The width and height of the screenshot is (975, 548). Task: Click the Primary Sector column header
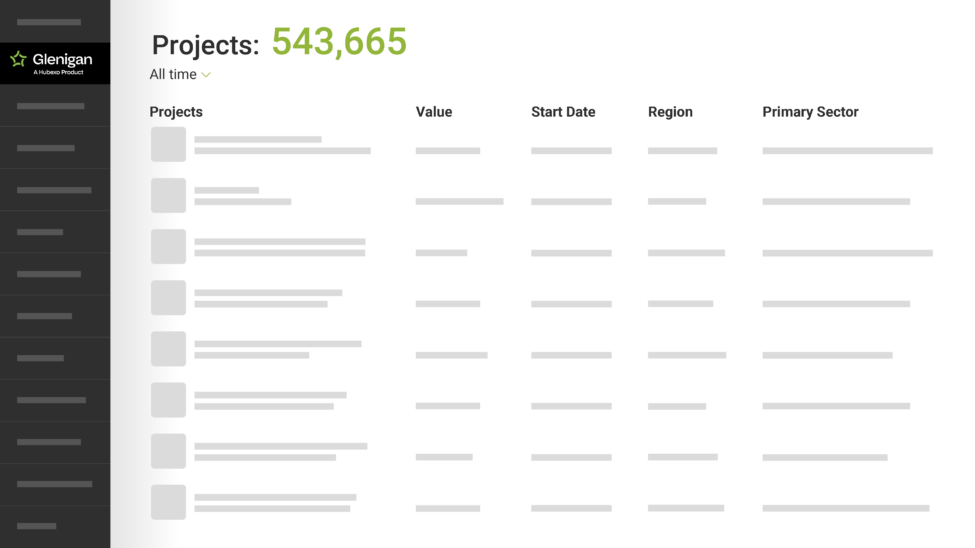coord(810,112)
